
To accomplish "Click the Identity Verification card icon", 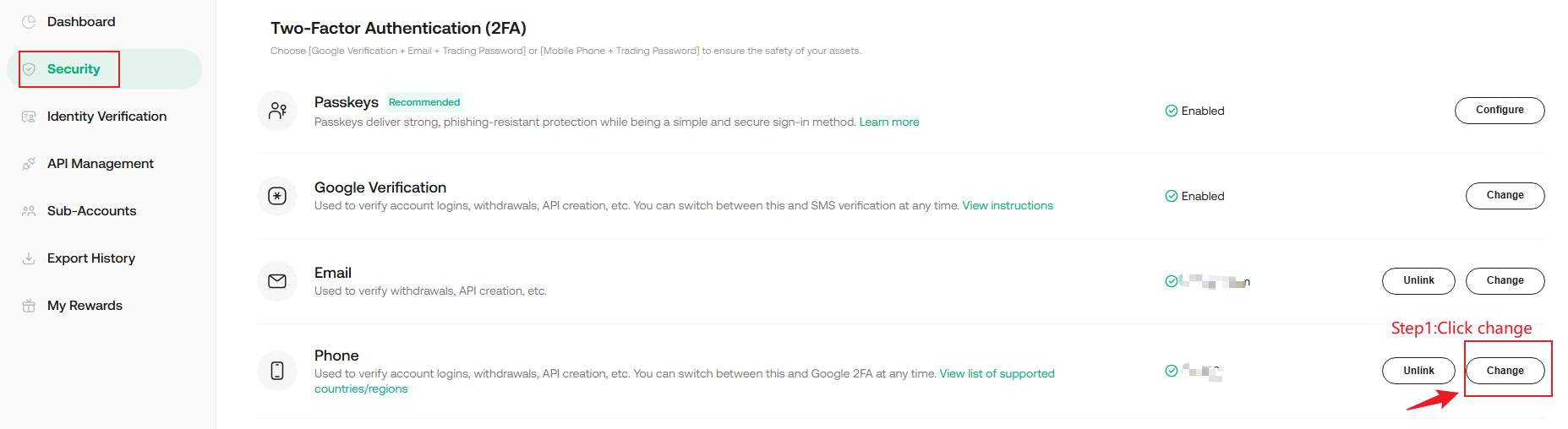I will [29, 117].
